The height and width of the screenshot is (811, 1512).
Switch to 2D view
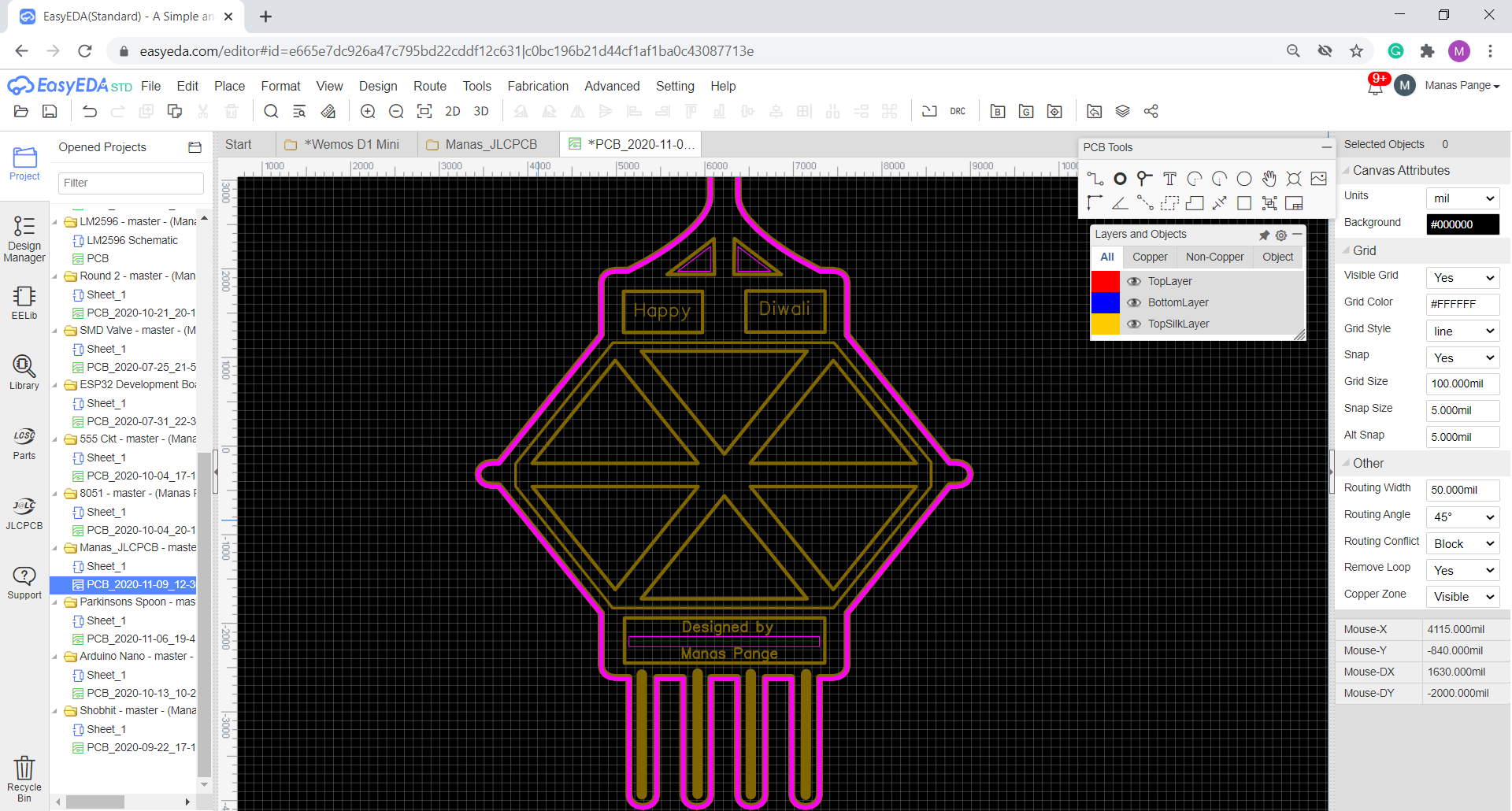[453, 111]
